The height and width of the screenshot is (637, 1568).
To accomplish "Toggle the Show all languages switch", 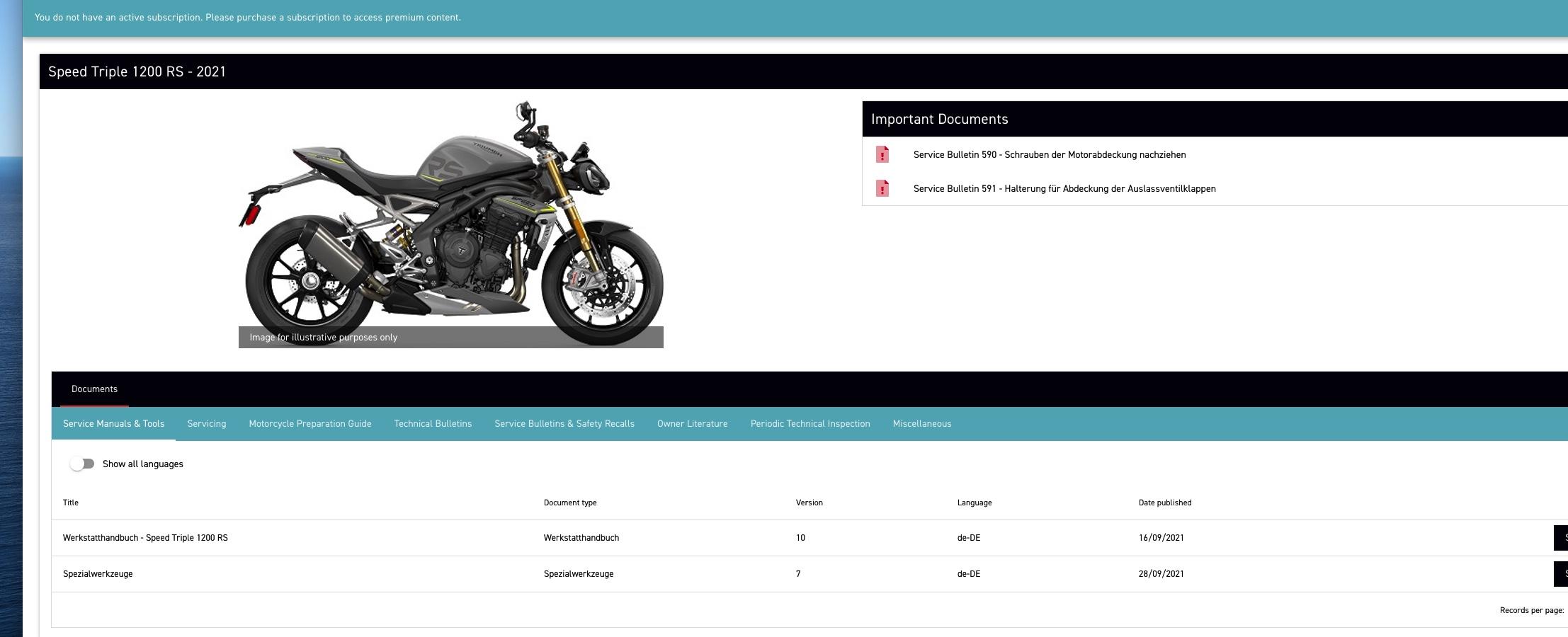I will (82, 464).
